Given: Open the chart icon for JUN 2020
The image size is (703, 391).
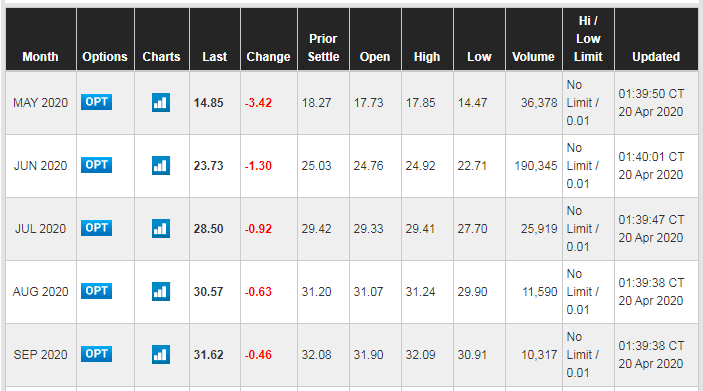Looking at the screenshot, I should click(x=161, y=165).
